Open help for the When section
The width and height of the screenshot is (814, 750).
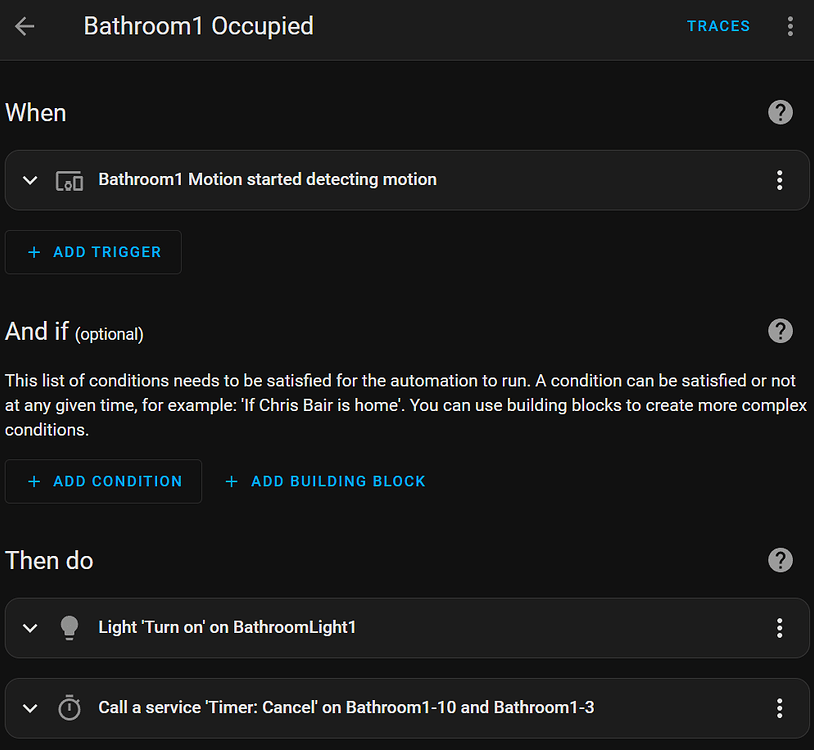(x=780, y=112)
